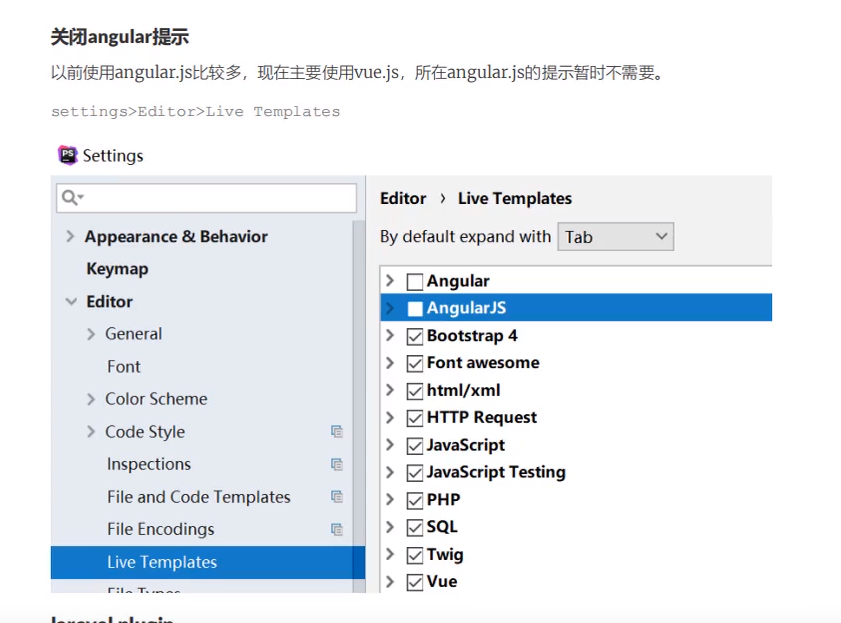The image size is (841, 623).
Task: Click the copy icon beside Inspections
Action: [337, 464]
